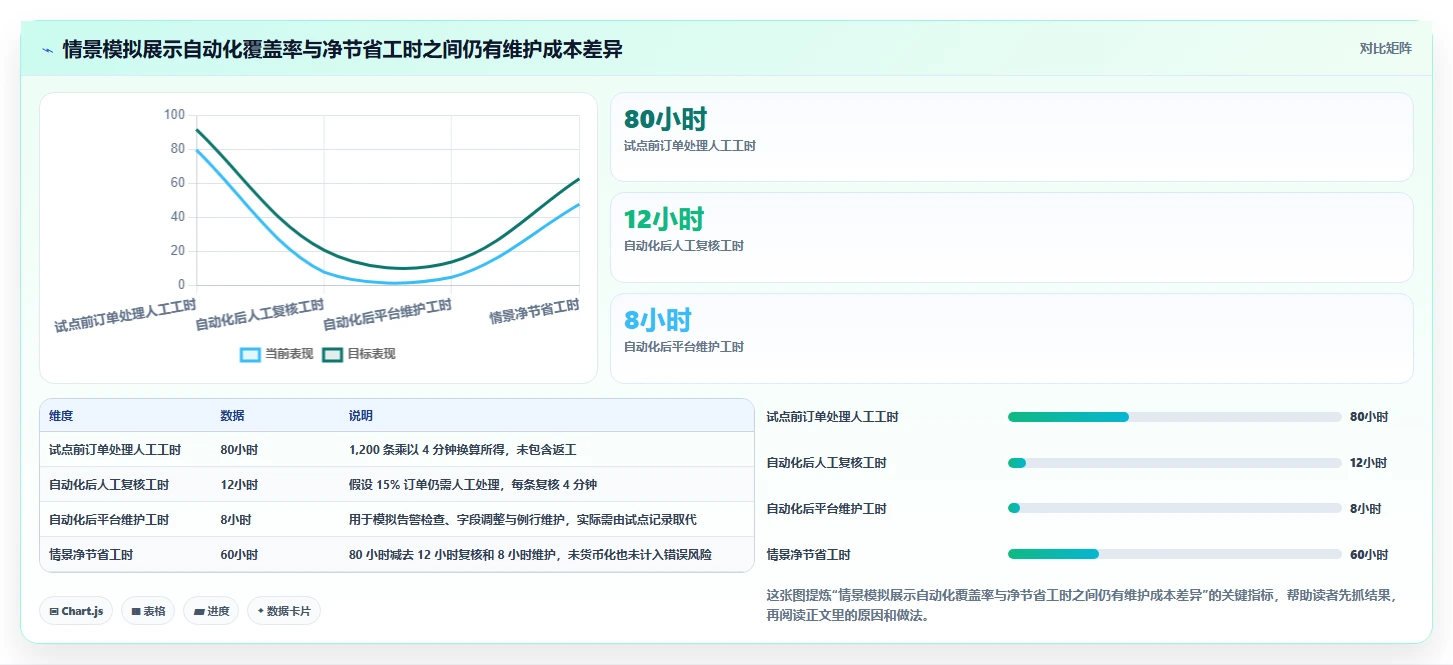Click the 进度 tag chip
This screenshot has width=1453, height=665.
pyautogui.click(x=211, y=611)
